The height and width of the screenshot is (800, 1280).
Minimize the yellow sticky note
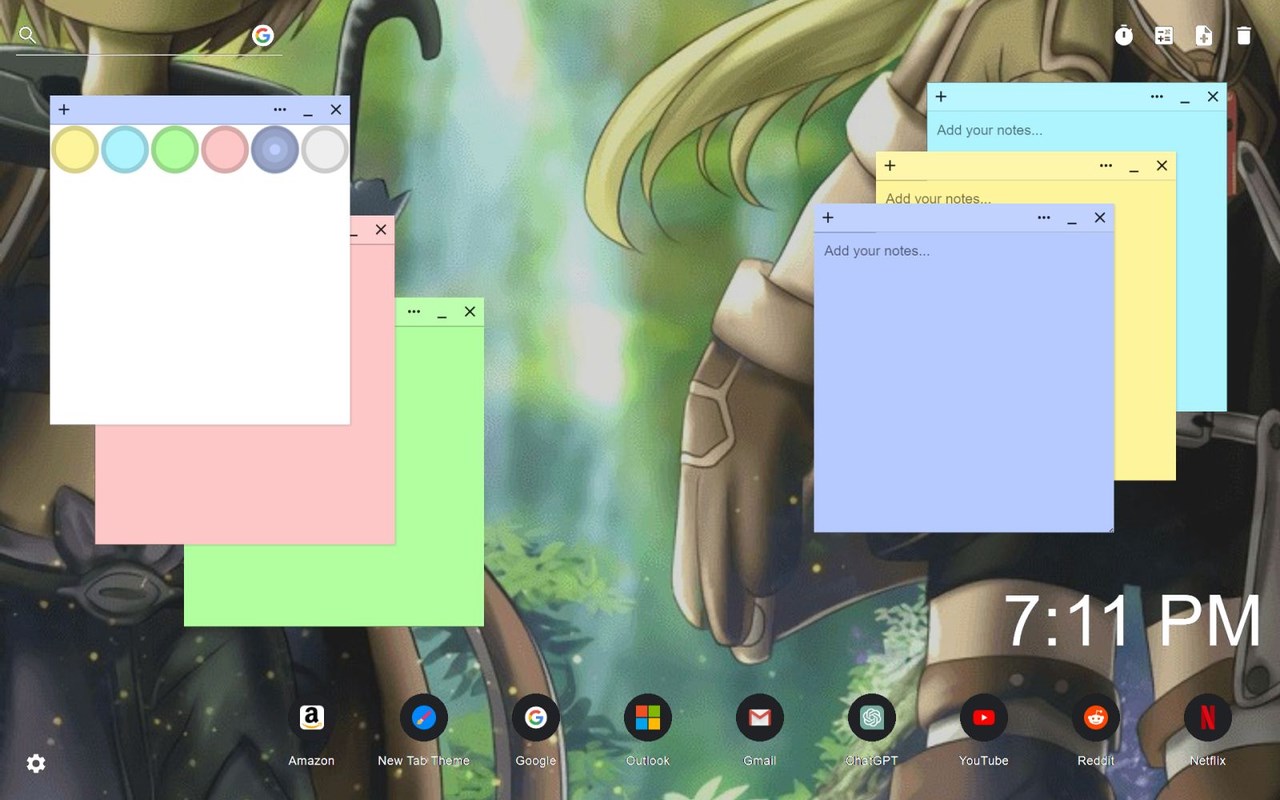pos(1134,168)
